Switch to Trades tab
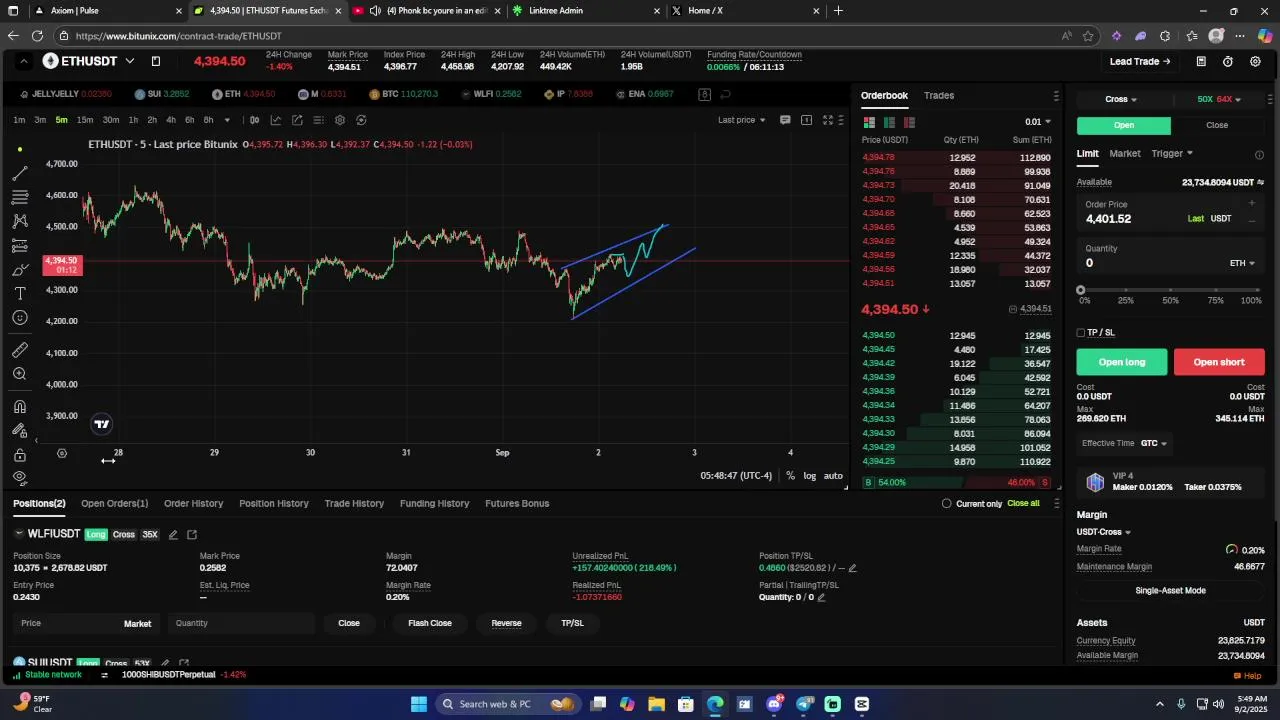Screen dimensions: 1280x720 (x=939, y=95)
